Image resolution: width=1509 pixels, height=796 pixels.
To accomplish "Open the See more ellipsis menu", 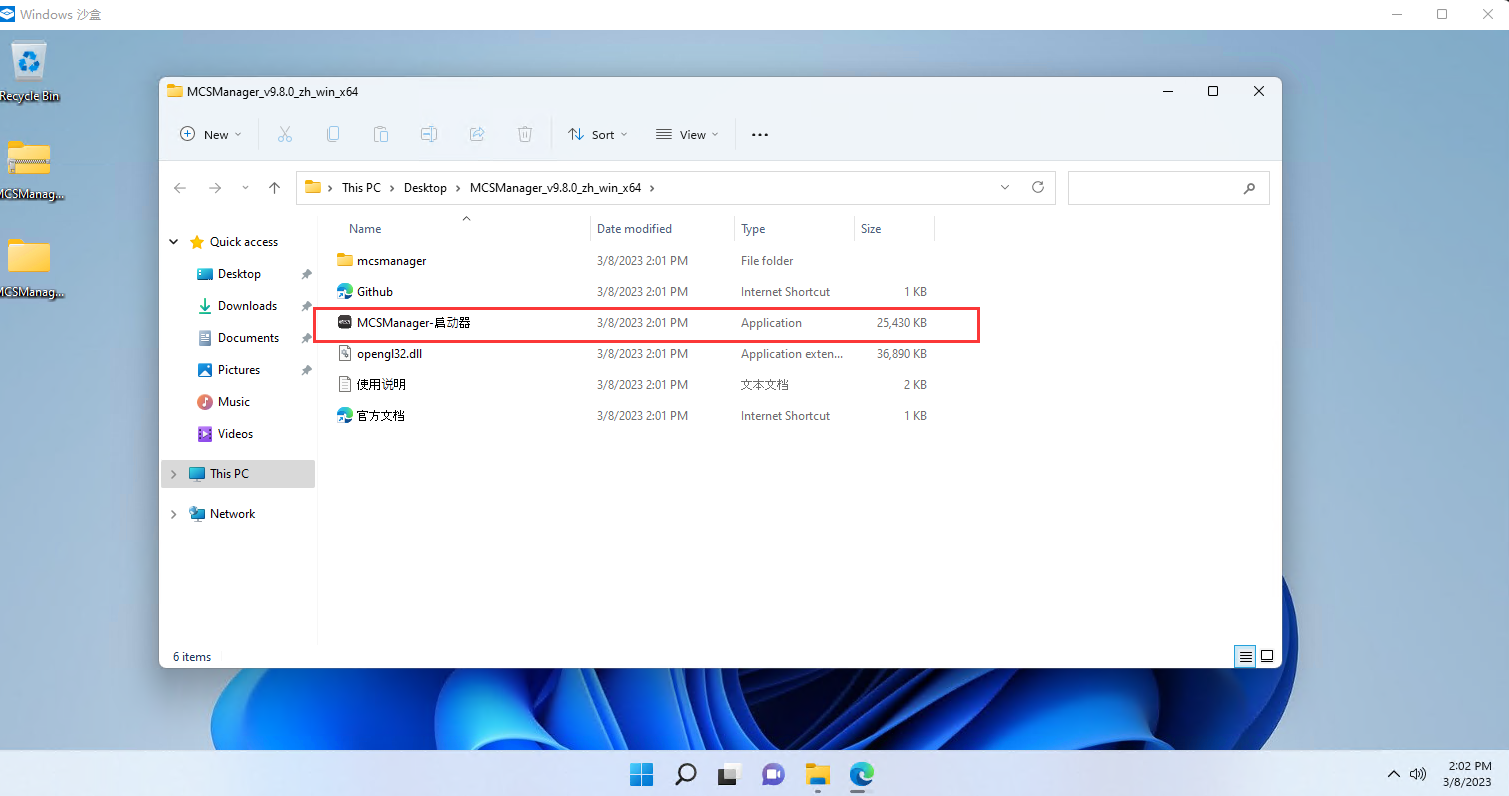I will coord(760,134).
